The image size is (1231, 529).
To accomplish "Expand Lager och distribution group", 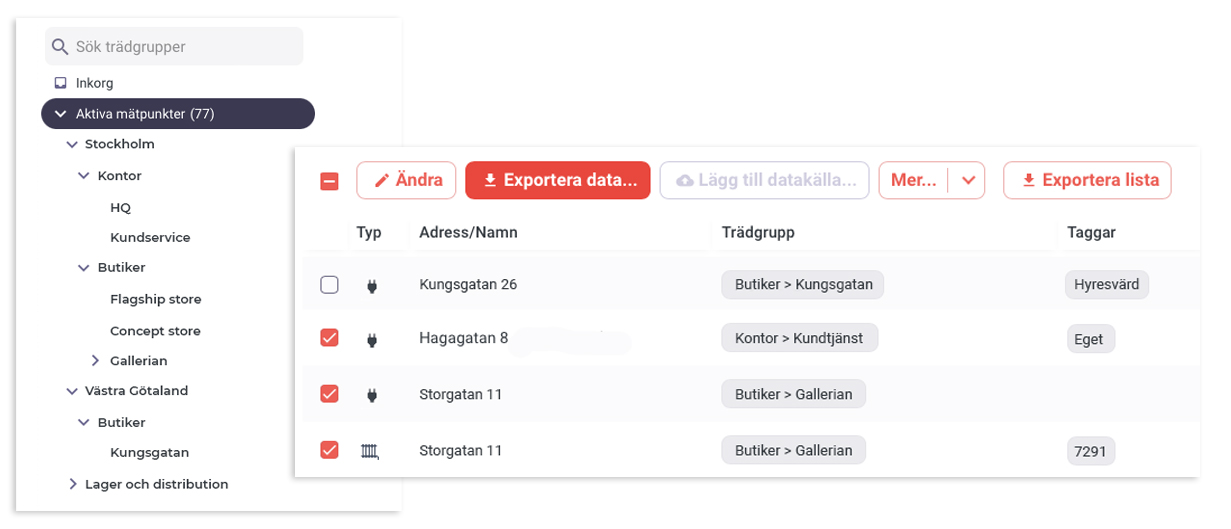I will (72, 484).
